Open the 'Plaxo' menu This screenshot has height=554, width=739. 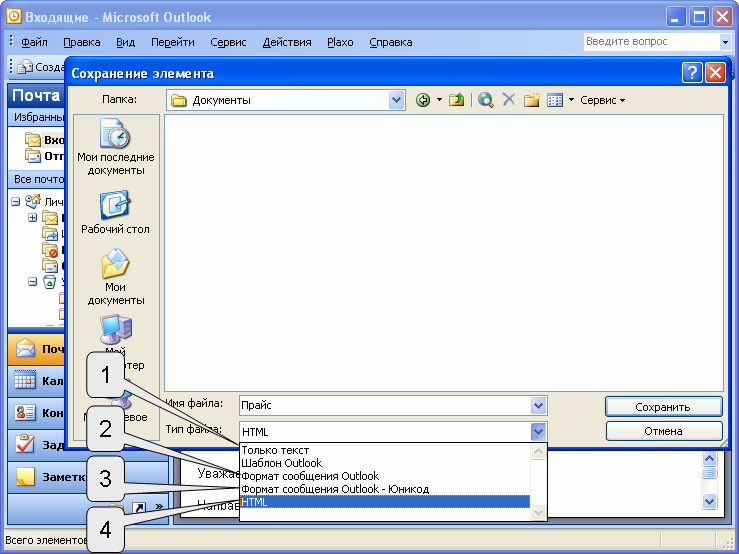340,42
